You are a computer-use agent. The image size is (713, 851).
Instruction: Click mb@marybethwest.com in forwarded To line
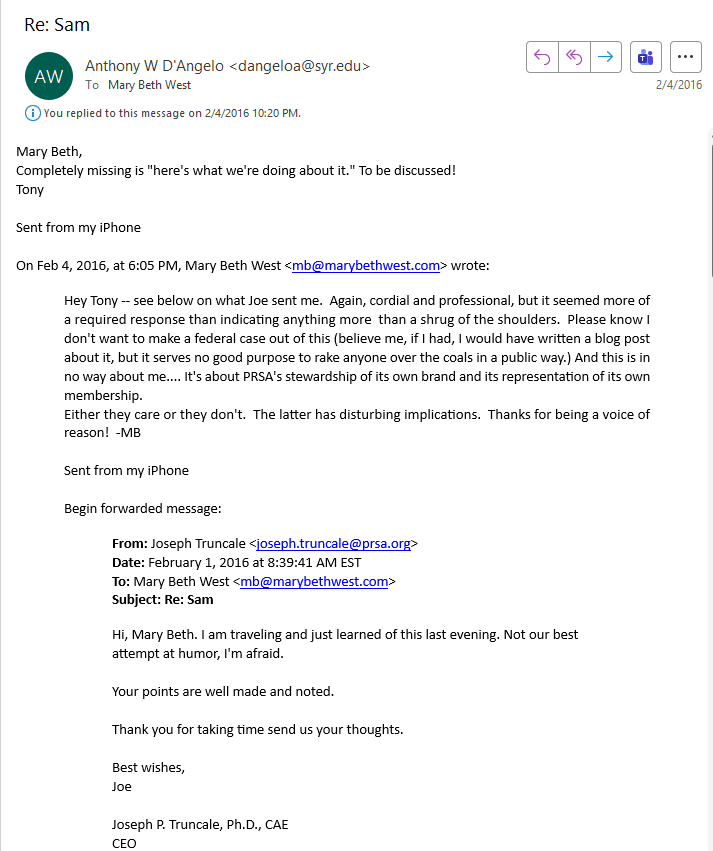click(x=314, y=581)
